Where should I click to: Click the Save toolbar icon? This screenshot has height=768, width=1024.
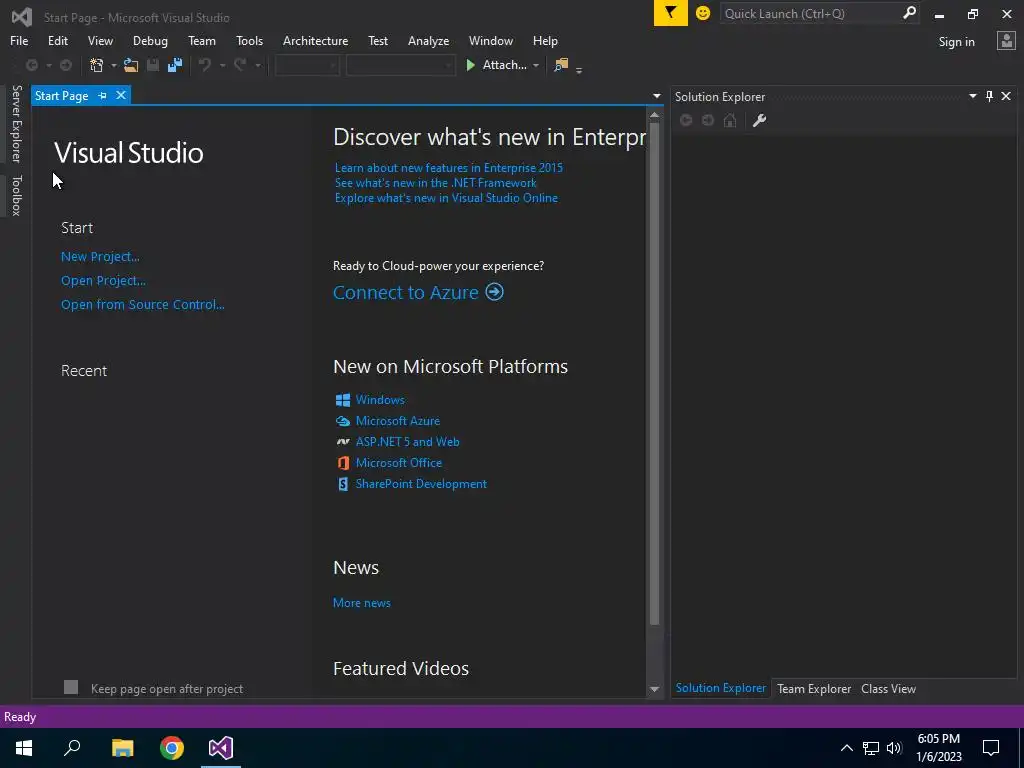(x=153, y=65)
